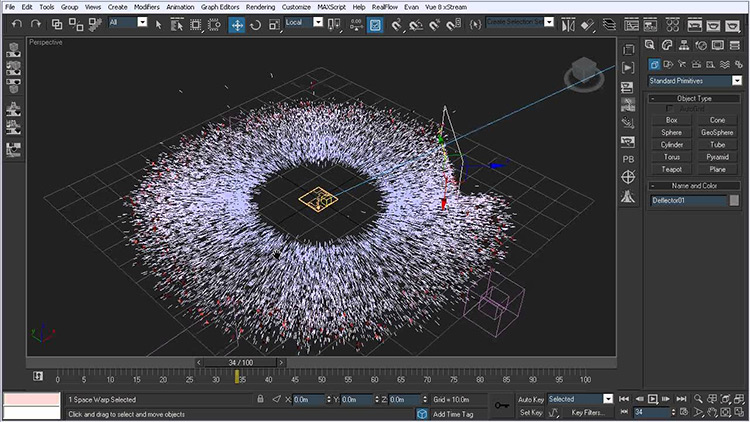Screen dimensions: 750x422
Task: Open the Local reference coordinate dropdown
Action: coord(304,22)
